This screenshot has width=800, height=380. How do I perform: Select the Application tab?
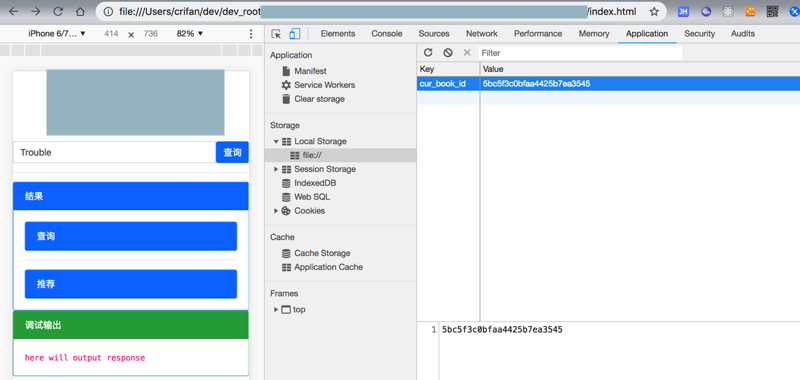point(647,34)
